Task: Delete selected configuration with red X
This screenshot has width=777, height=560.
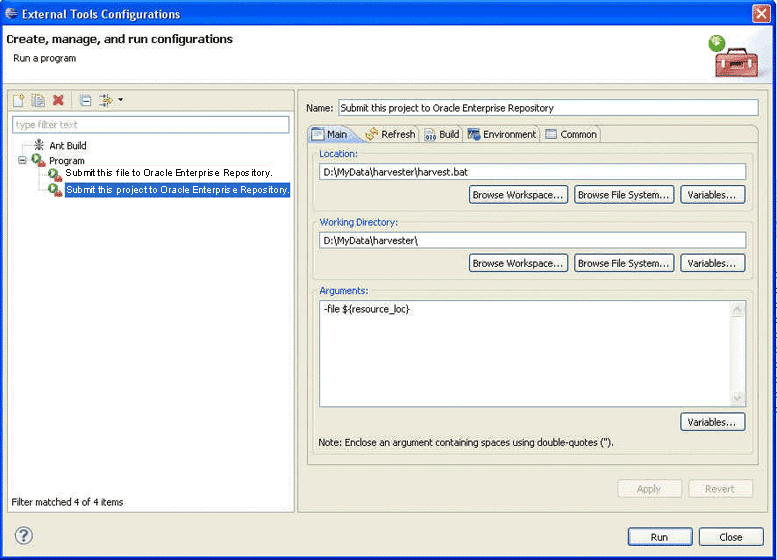Action: 58,101
